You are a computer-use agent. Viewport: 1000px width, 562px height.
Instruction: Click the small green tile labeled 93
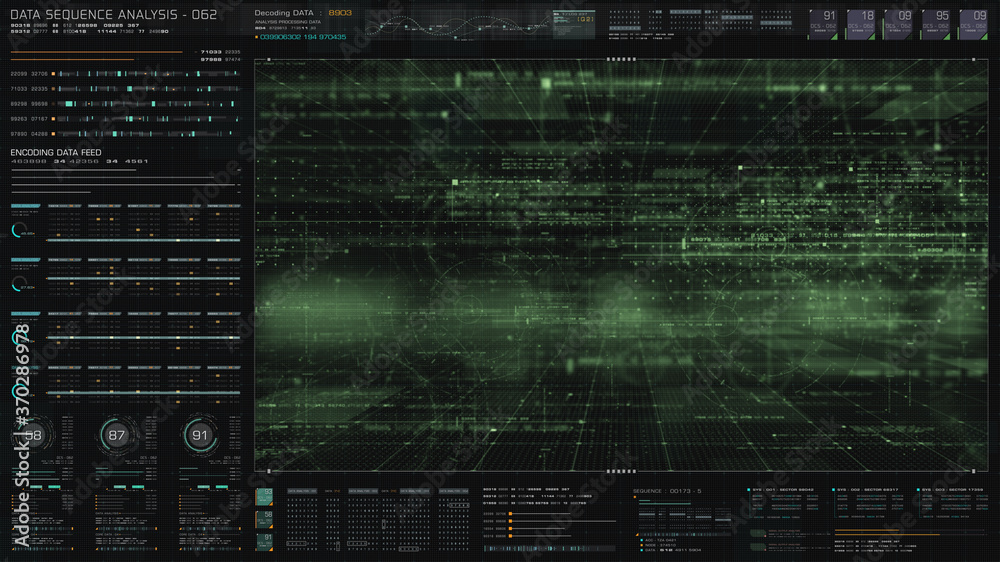264,496
